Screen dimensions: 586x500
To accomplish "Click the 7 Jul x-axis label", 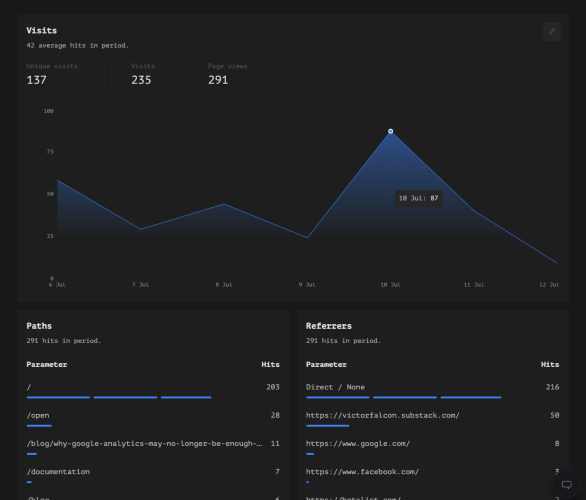I will [x=141, y=285].
